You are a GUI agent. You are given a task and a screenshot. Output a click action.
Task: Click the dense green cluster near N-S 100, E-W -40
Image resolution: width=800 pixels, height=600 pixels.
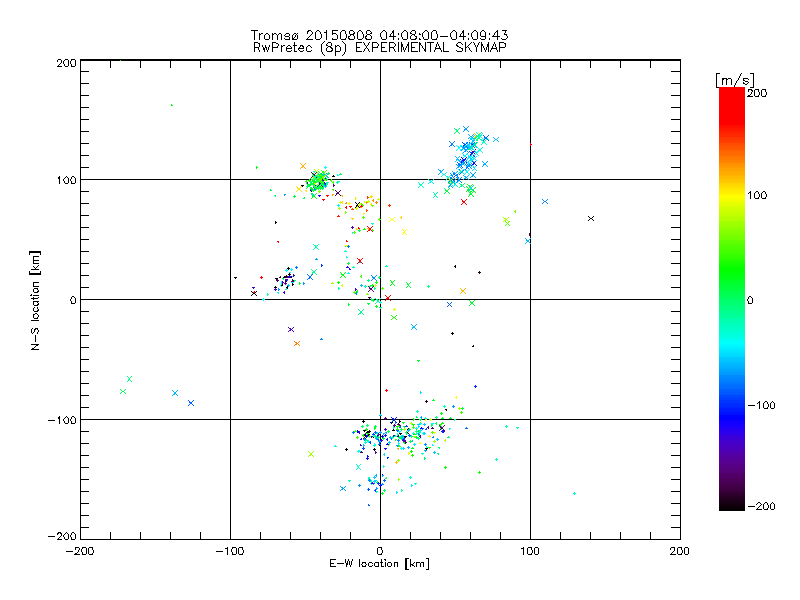[x=319, y=181]
